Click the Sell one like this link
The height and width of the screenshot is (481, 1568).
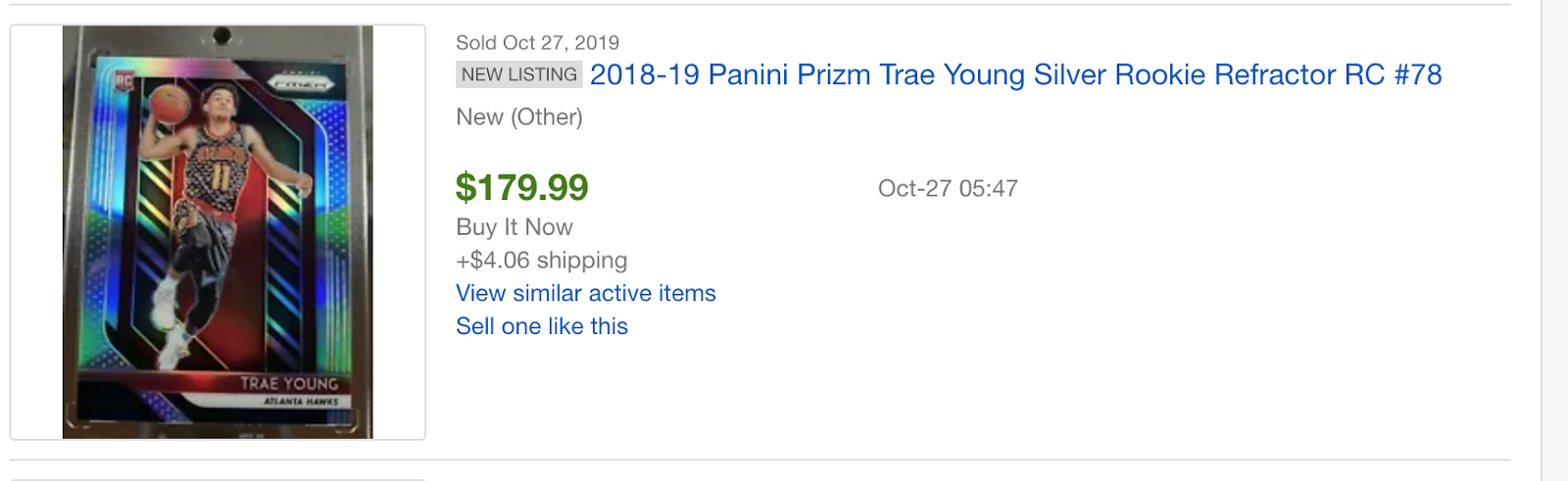tap(541, 326)
